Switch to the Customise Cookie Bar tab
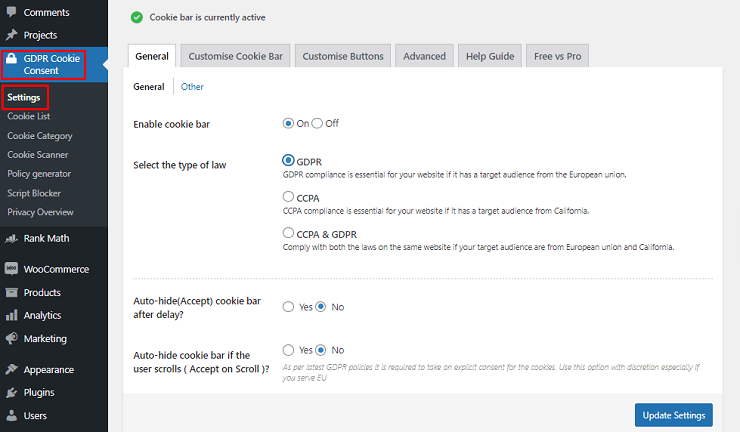Image resolution: width=740 pixels, height=432 pixels. point(236,56)
